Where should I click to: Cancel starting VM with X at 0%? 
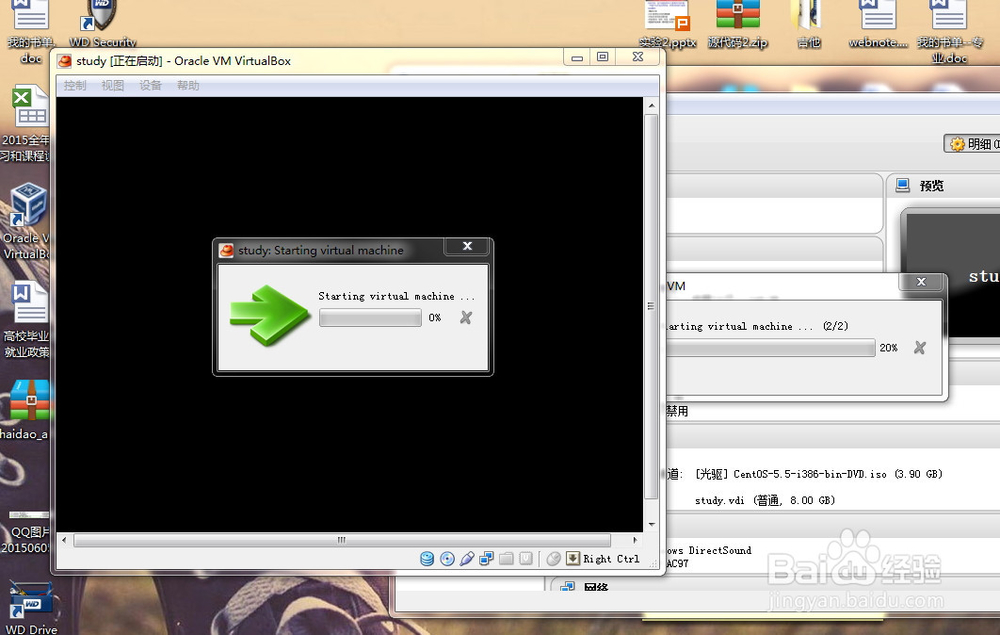(466, 318)
